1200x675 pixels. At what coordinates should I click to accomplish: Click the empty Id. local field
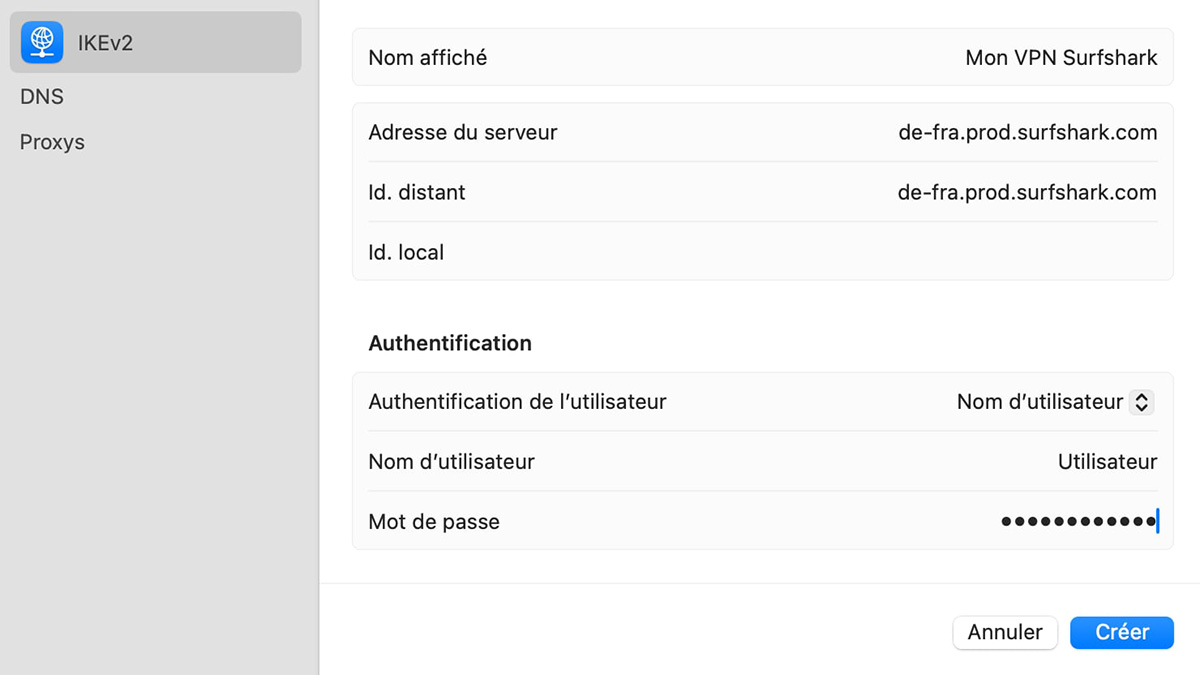(x=900, y=252)
